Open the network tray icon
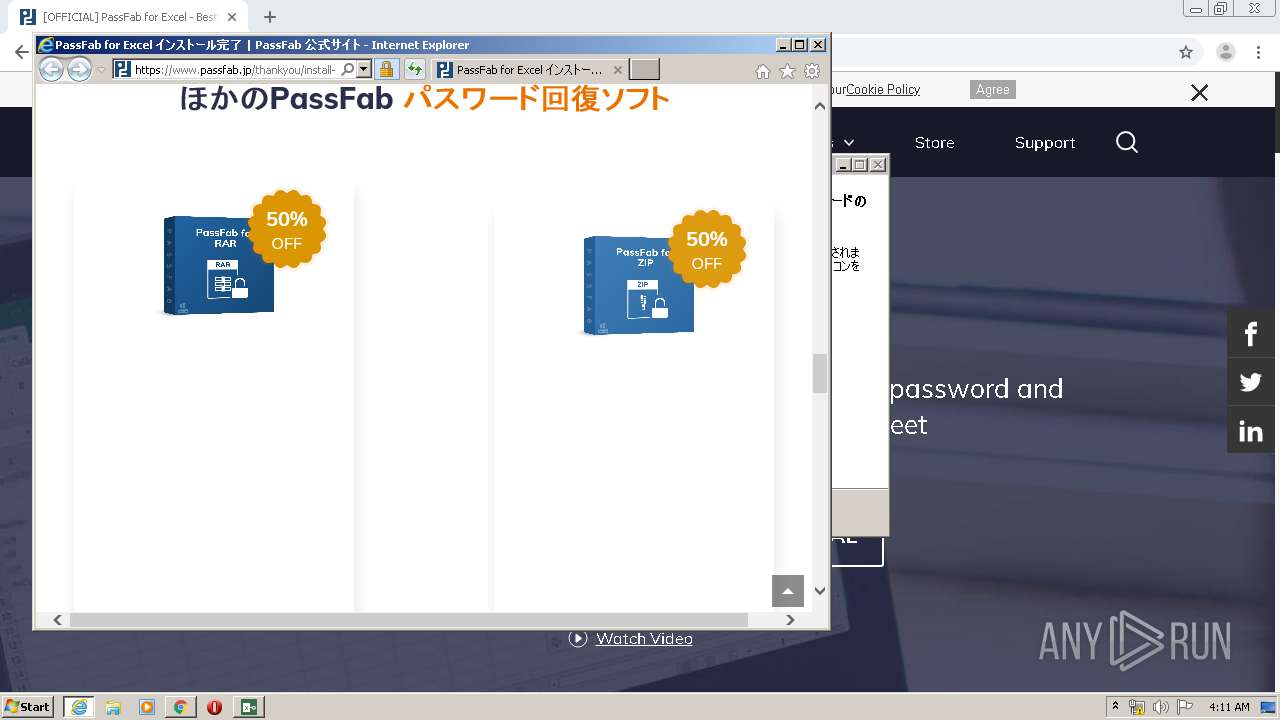This screenshot has height=720, width=1280. [x=1137, y=707]
